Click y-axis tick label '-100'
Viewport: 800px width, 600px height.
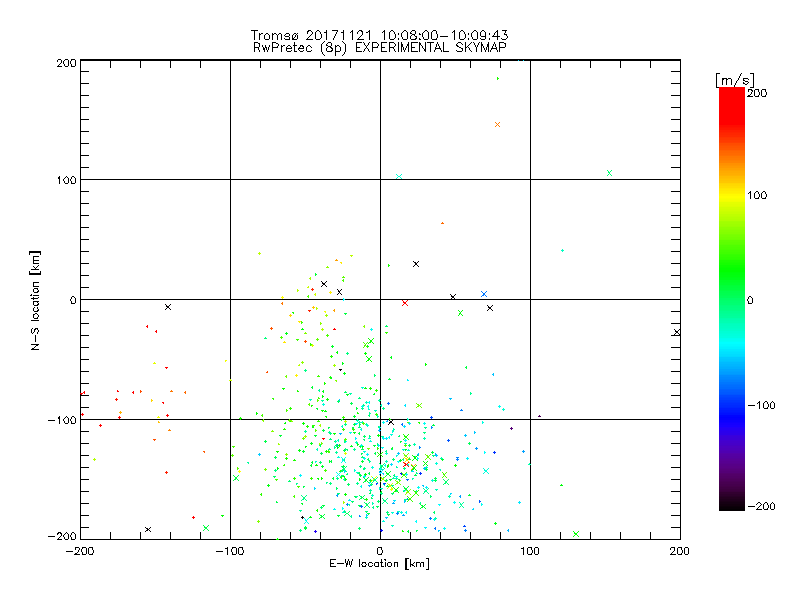(62, 420)
